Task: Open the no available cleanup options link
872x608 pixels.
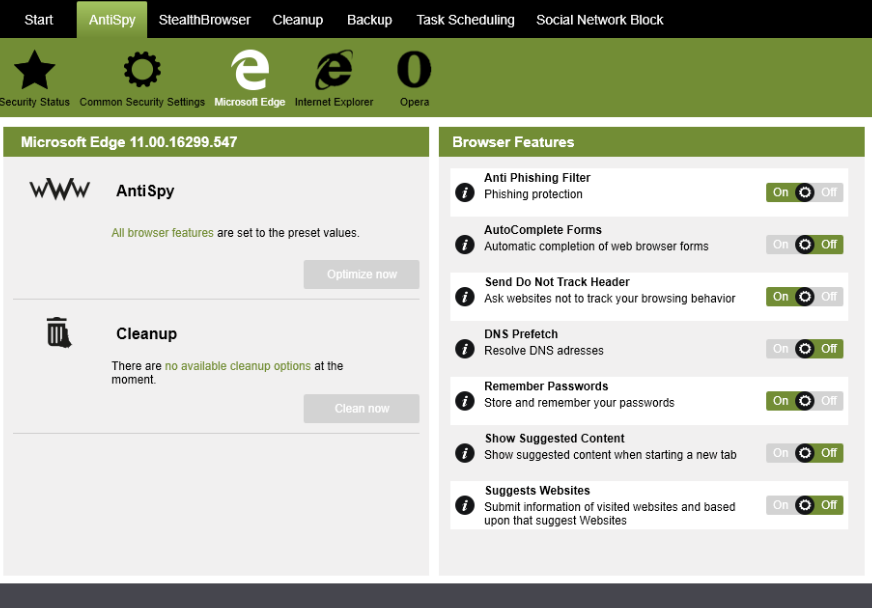Action: pos(237,366)
